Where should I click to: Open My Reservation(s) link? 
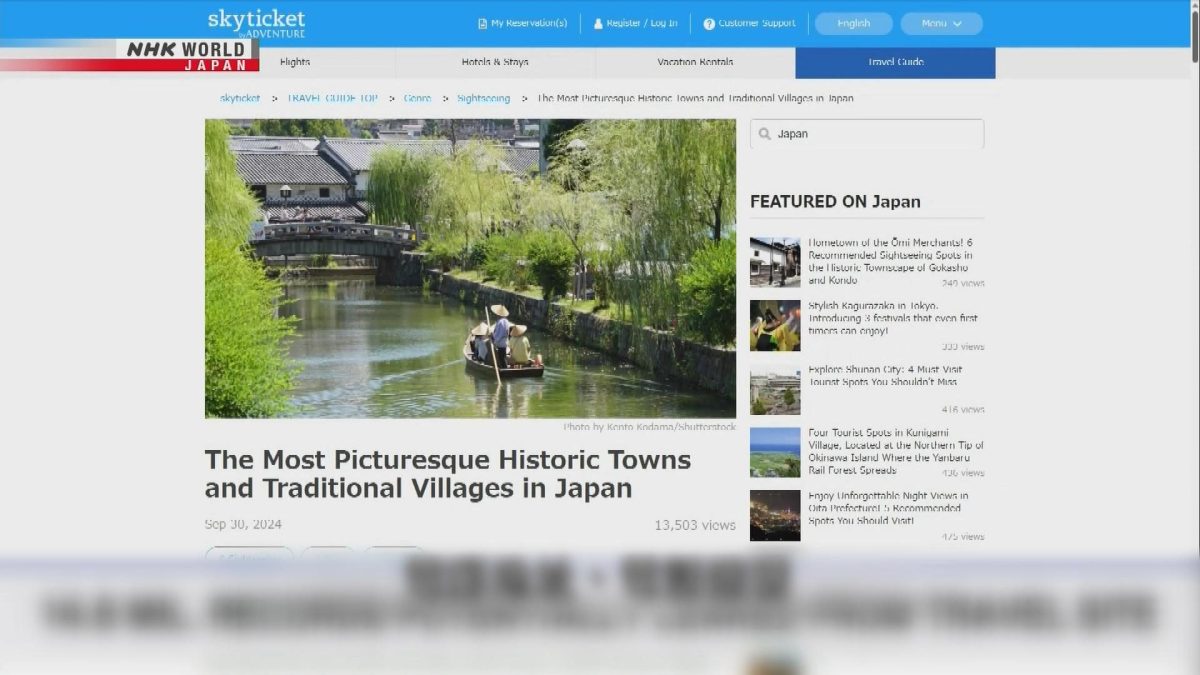click(x=529, y=23)
